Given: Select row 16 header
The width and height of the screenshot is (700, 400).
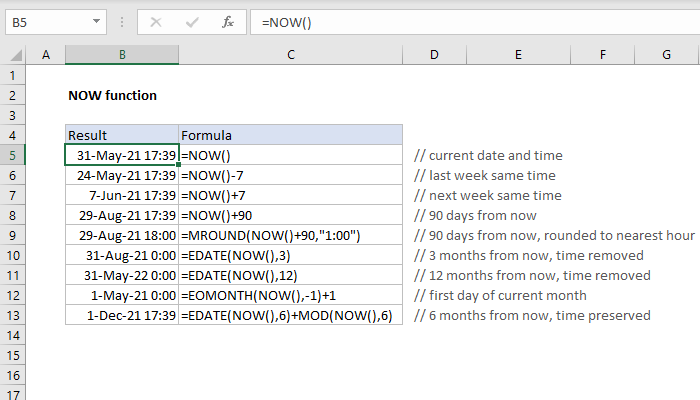Looking at the screenshot, I should (12, 375).
